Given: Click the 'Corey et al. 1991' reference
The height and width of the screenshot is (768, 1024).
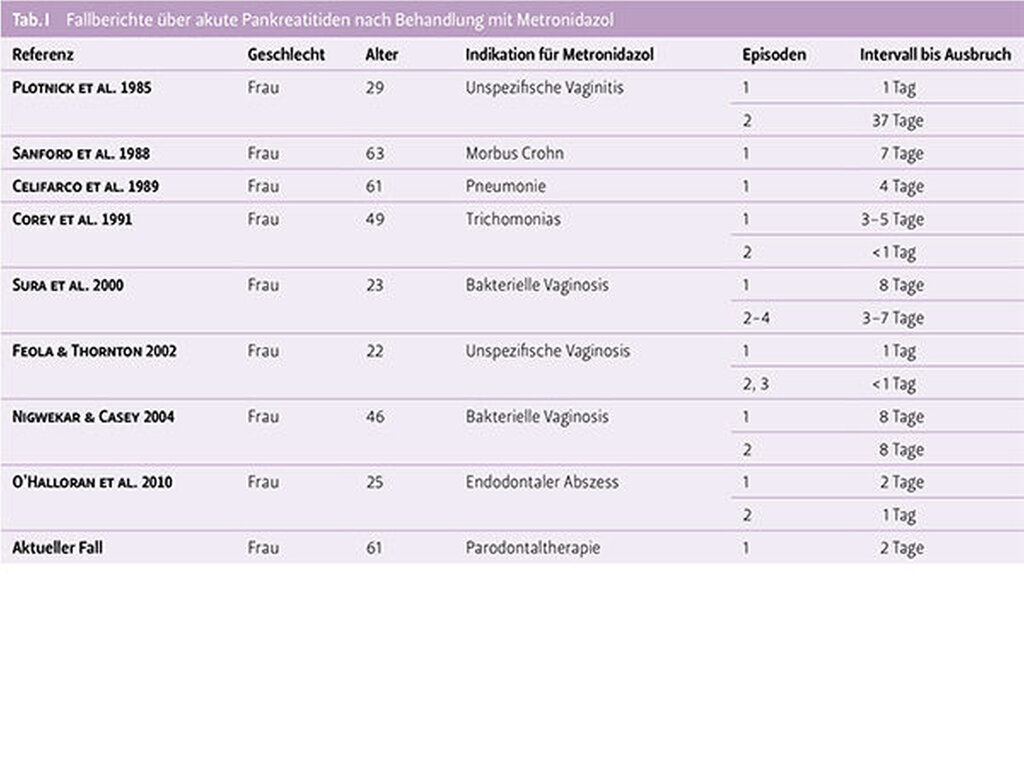Looking at the screenshot, I should tap(71, 220).
